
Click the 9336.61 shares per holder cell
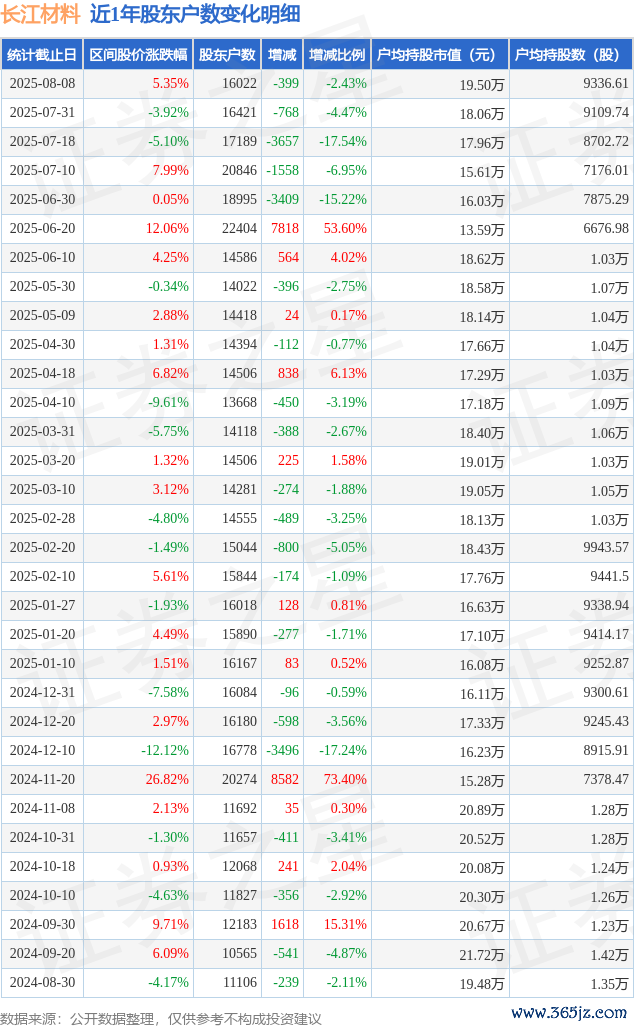[x=606, y=84]
